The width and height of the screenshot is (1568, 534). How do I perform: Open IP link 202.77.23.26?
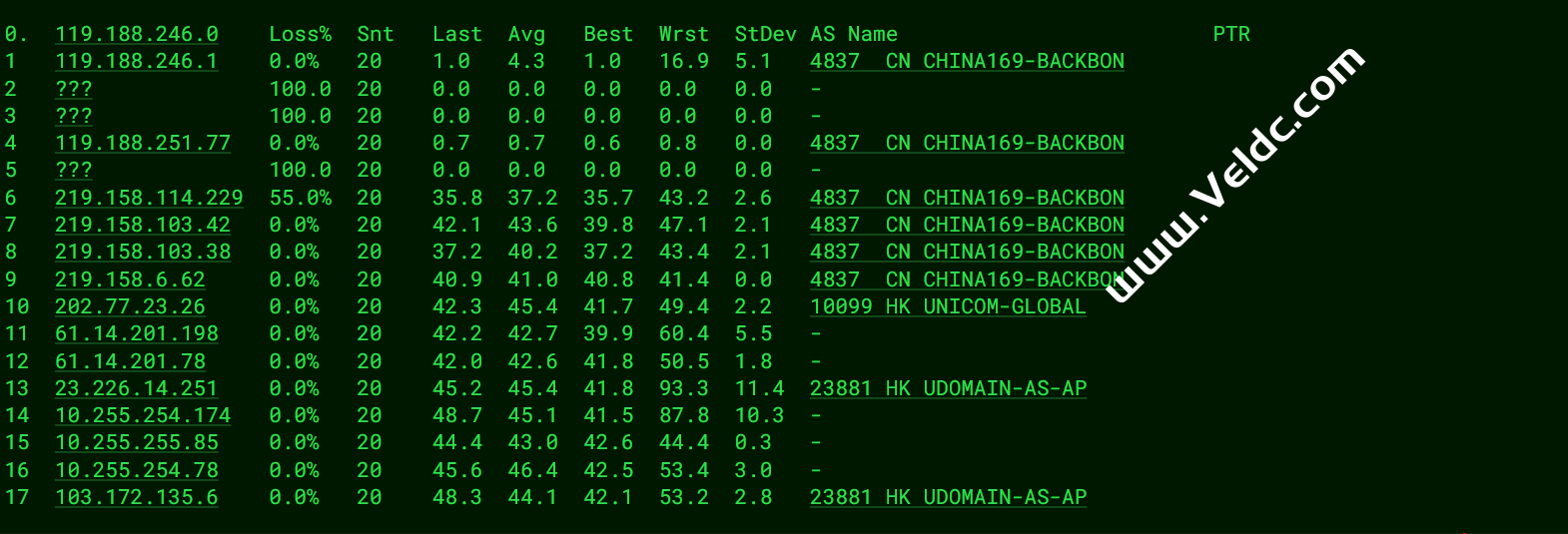coord(130,306)
